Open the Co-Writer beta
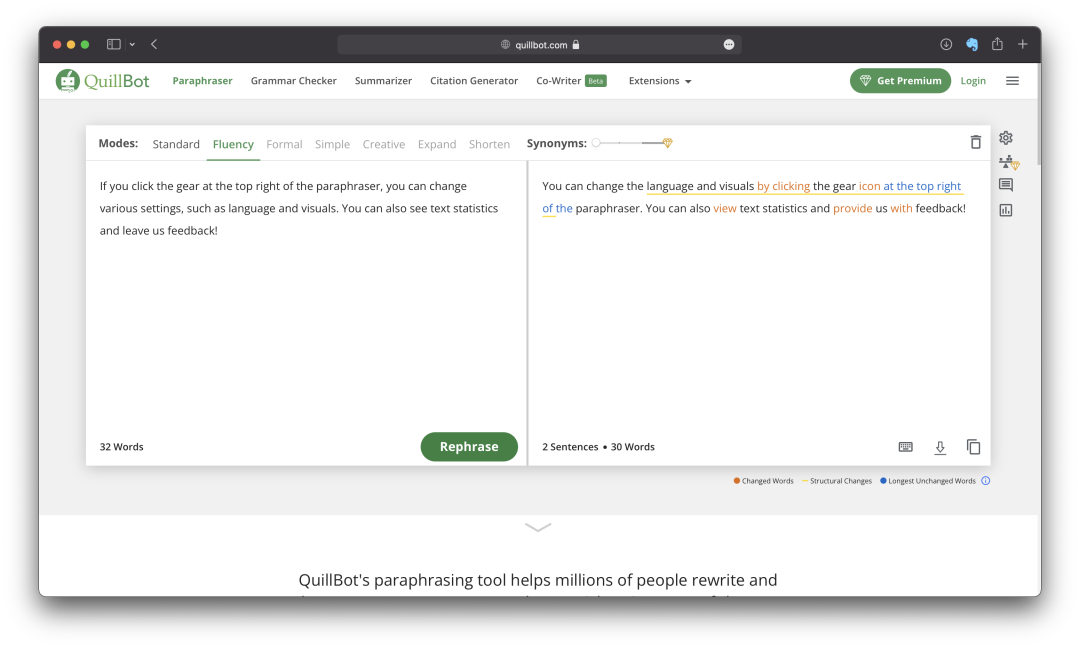The image size is (1080, 648). tap(571, 81)
